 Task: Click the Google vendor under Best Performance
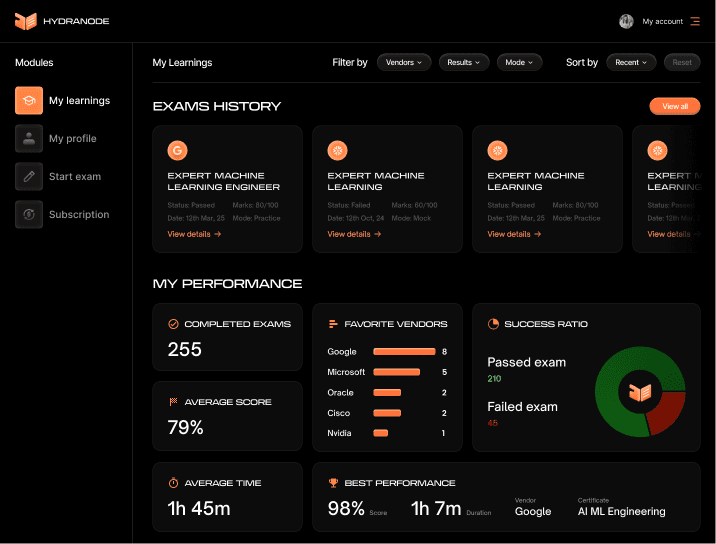(532, 512)
